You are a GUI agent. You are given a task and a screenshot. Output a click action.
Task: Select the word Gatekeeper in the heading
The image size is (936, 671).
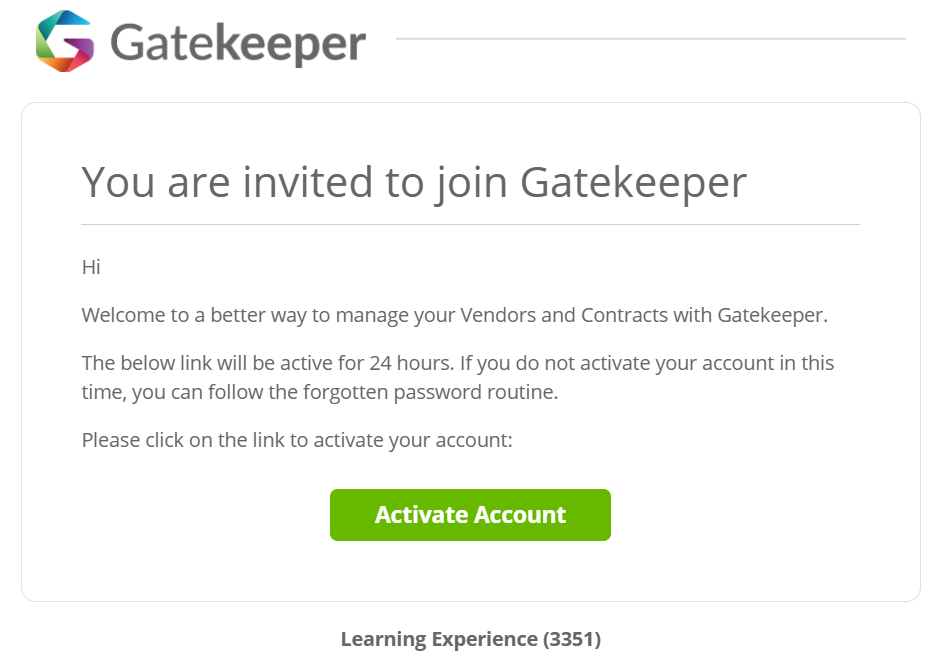point(633,183)
